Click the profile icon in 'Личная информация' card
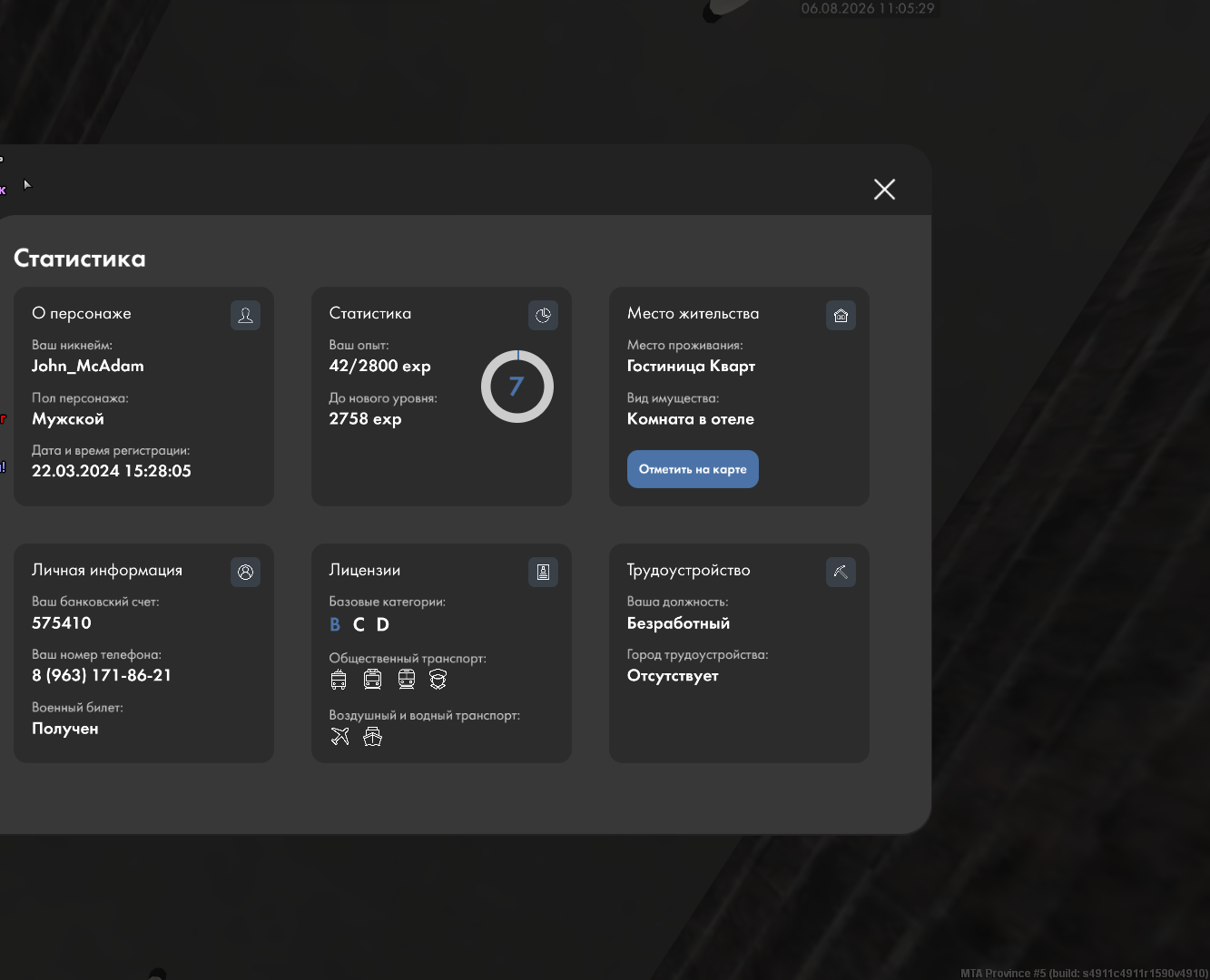 click(x=245, y=572)
